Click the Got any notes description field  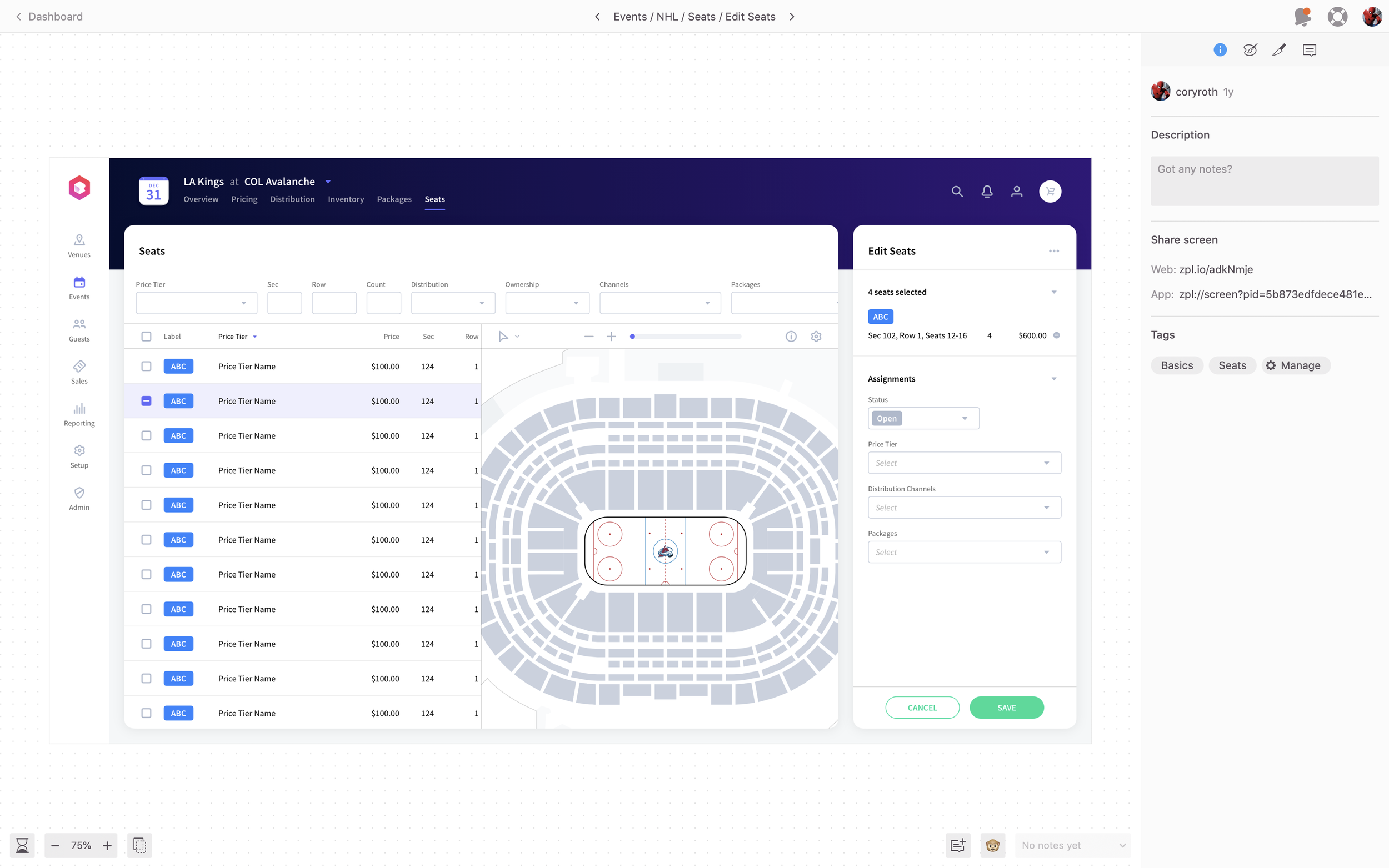pos(1264,181)
